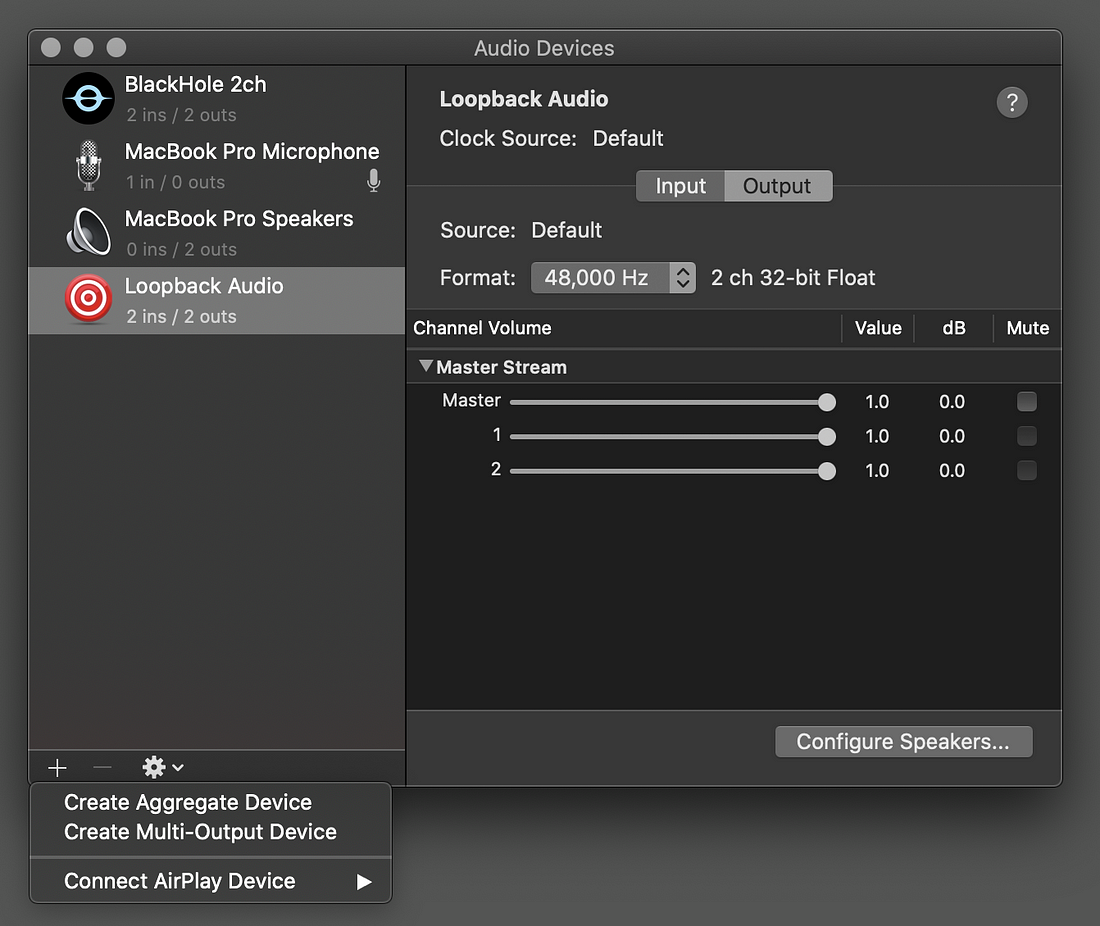Click channel 2 dB 0.0 field
The width and height of the screenshot is (1100, 926).
click(952, 471)
